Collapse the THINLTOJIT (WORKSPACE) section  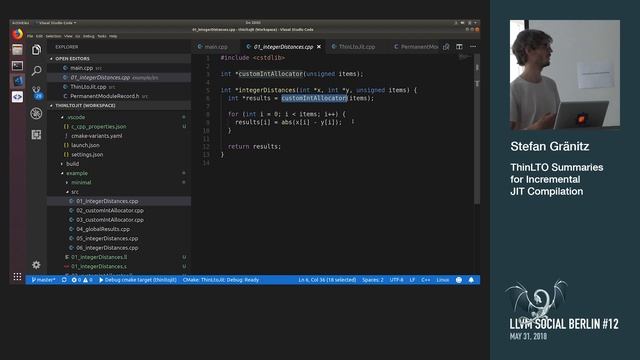coord(119,106)
